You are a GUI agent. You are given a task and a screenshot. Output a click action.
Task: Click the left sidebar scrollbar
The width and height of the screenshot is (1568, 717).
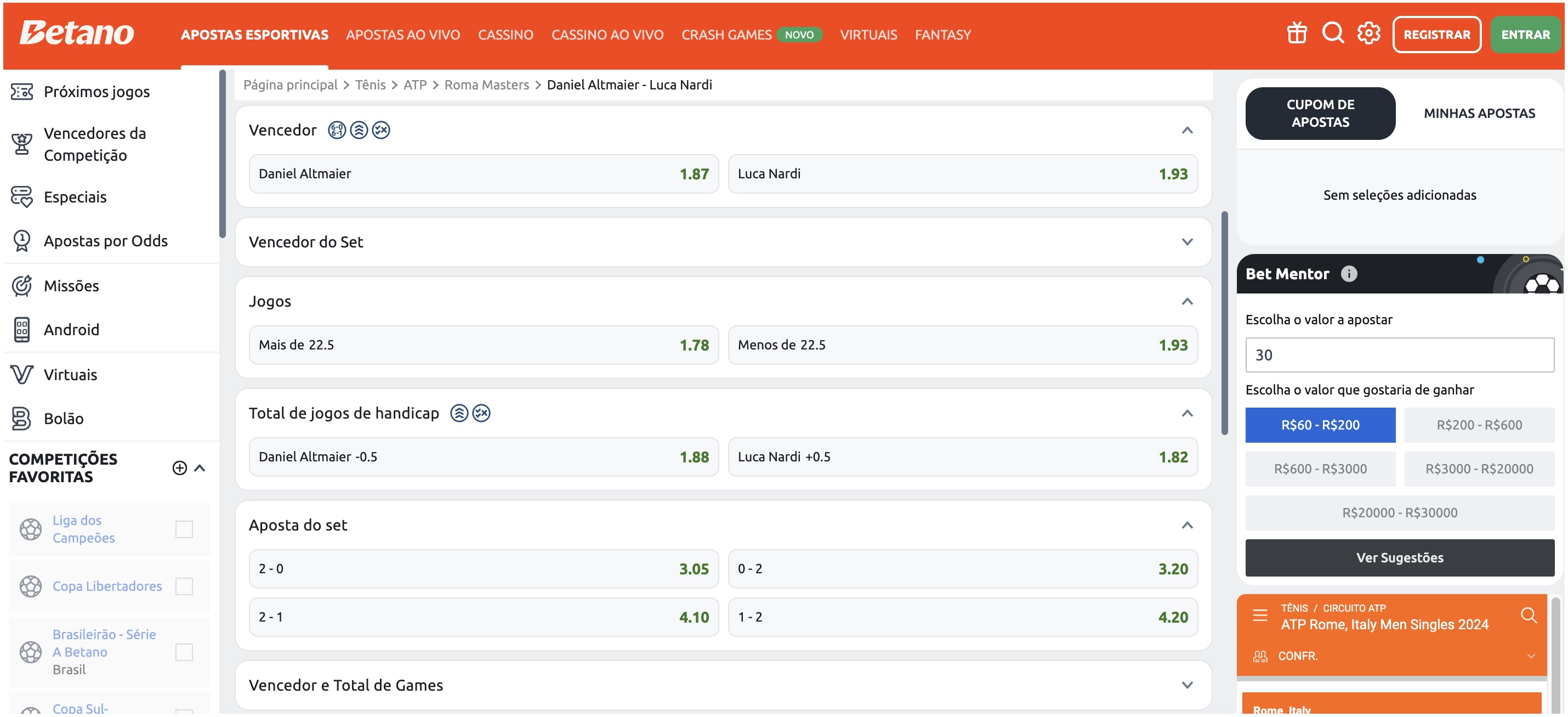pyautogui.click(x=222, y=154)
